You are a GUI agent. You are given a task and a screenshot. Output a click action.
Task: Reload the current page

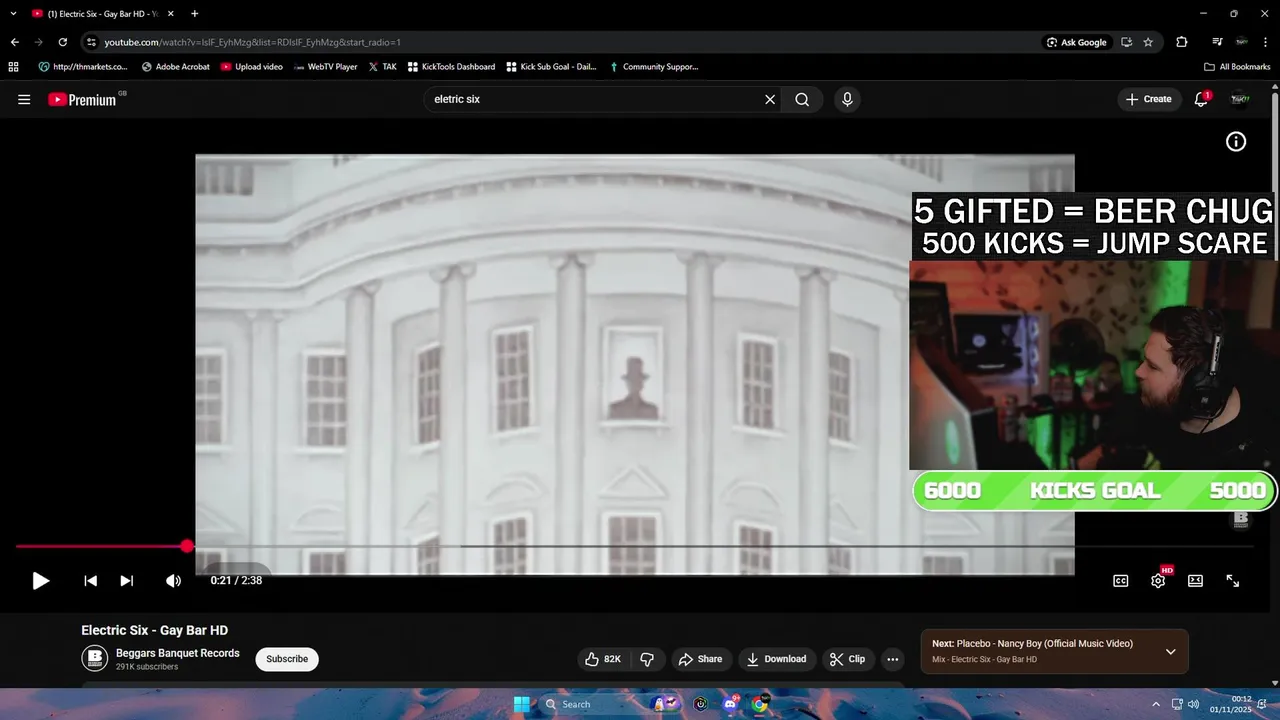(x=63, y=42)
